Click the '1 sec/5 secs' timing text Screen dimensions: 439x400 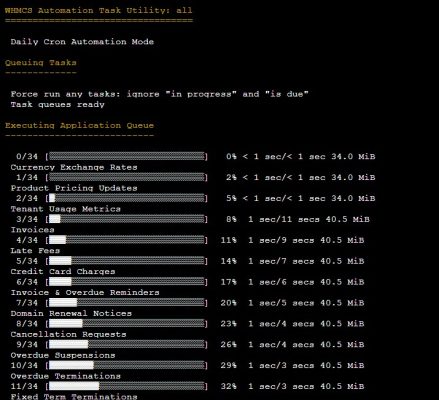(281, 303)
